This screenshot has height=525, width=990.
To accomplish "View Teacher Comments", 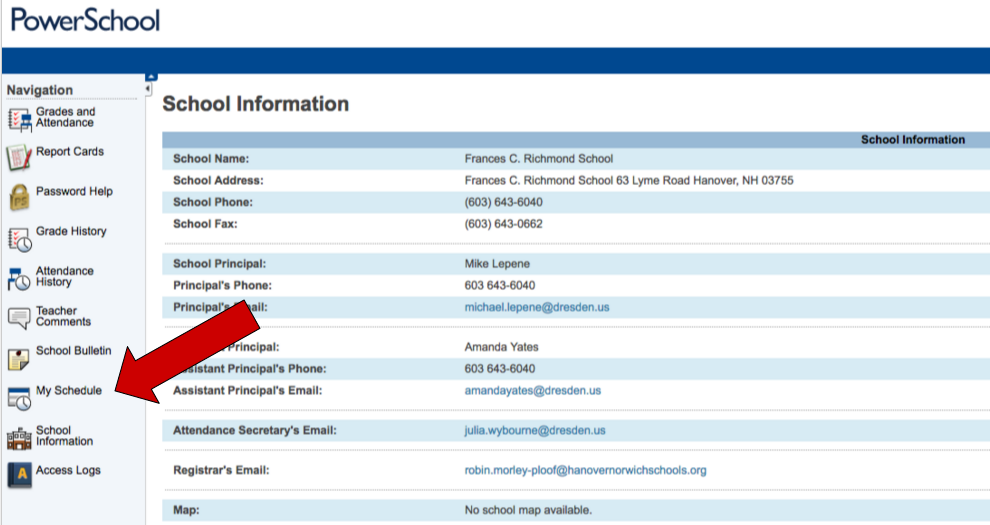I will pyautogui.click(x=63, y=316).
